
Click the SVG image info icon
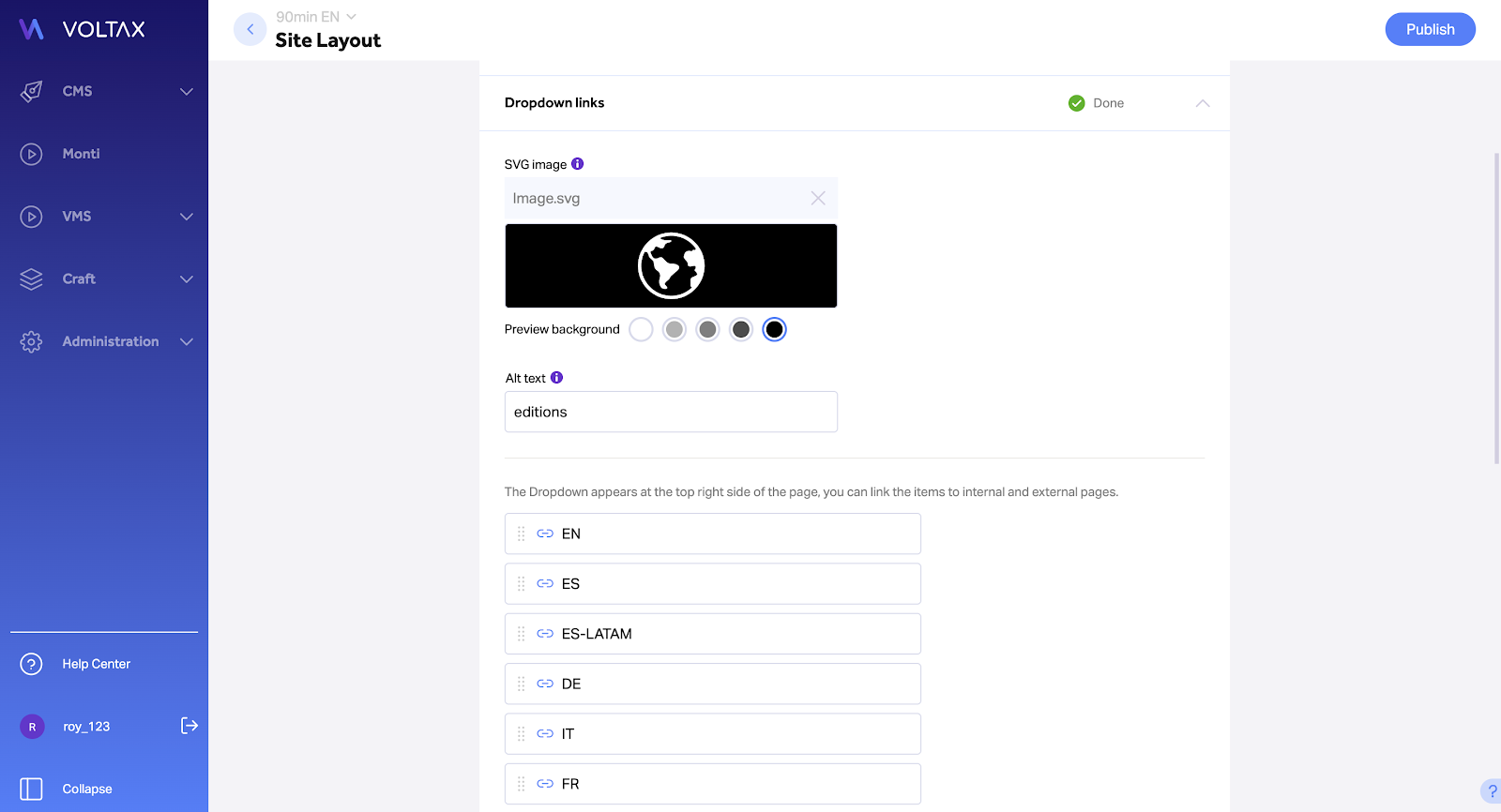coord(578,164)
